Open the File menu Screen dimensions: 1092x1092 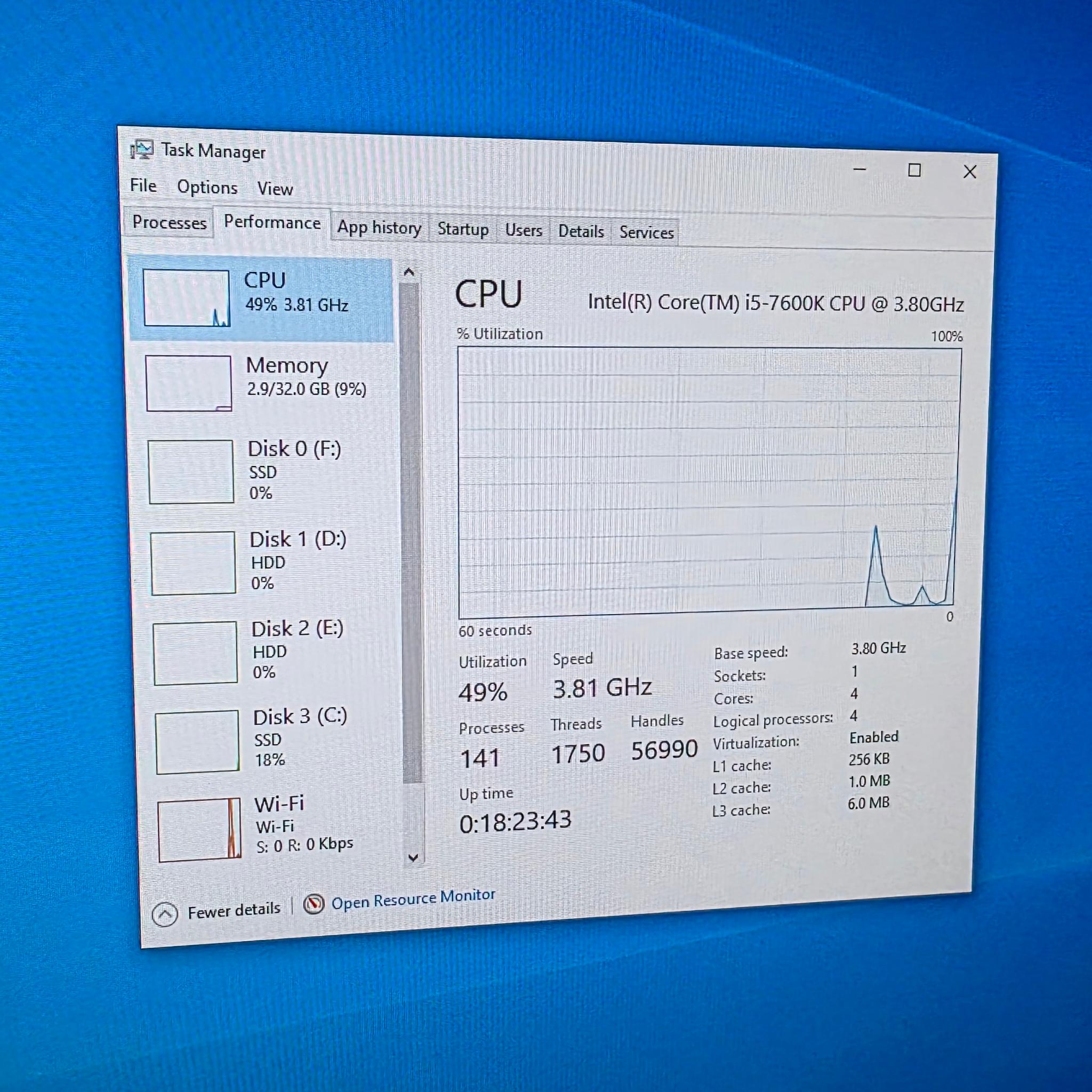click(x=143, y=186)
